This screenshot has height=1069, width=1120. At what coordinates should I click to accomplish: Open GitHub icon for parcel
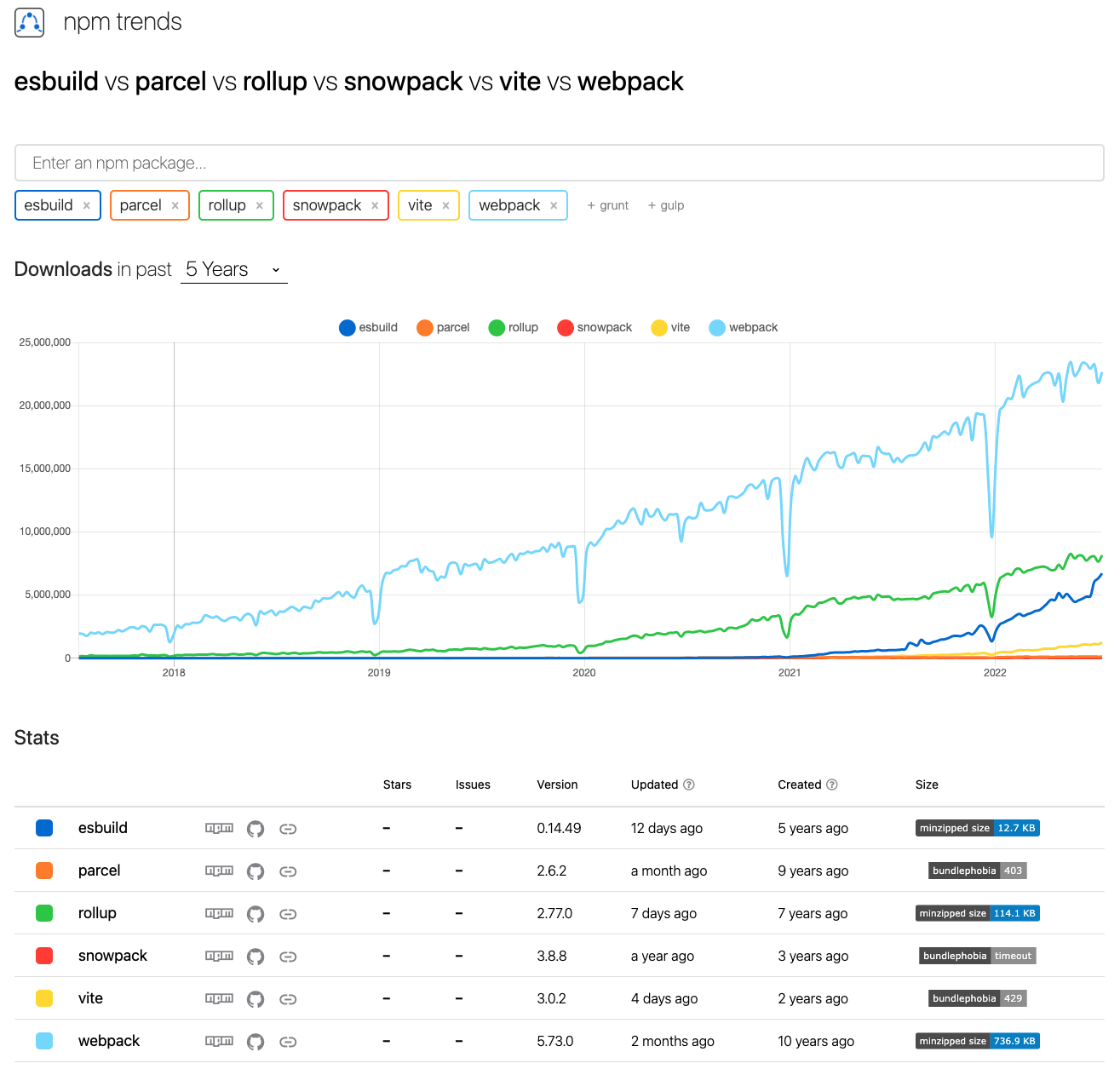tap(256, 871)
